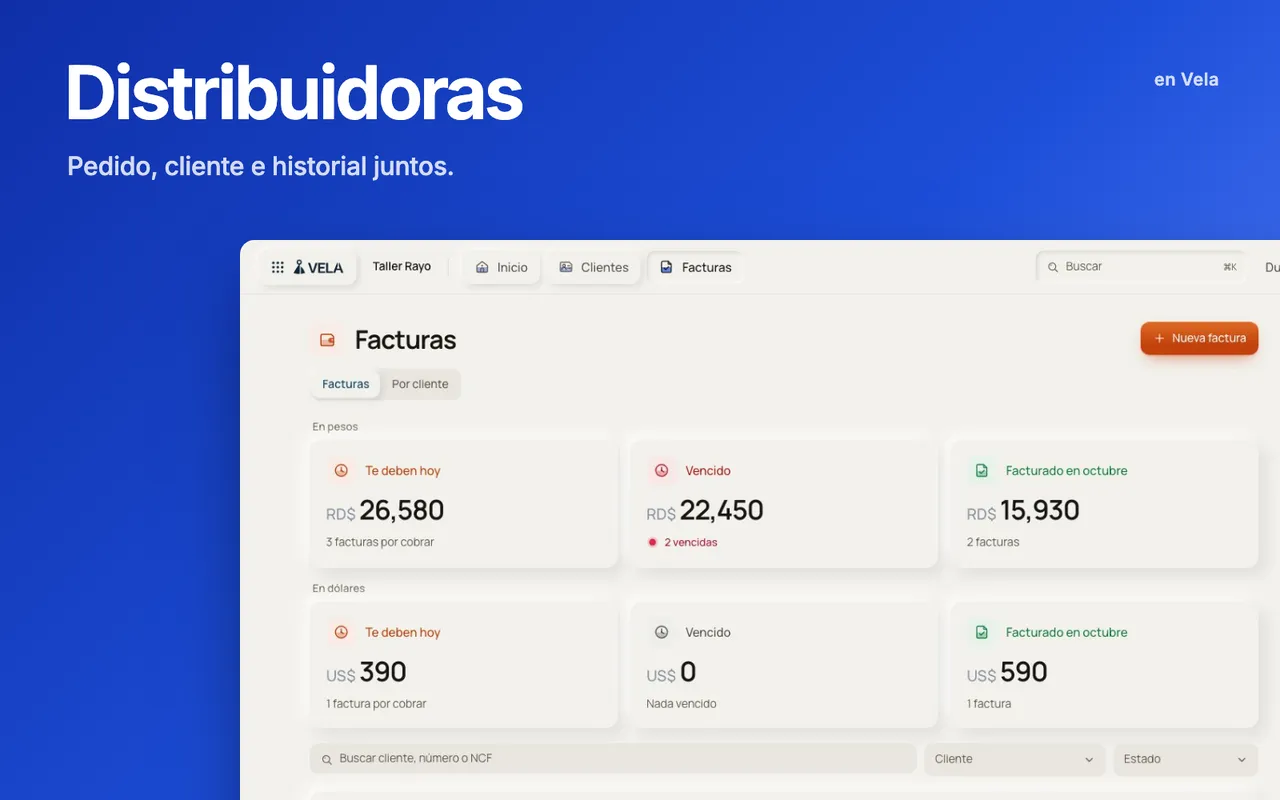
Task: Click the clock icon on the pesos Te deben hoy card
Action: (341, 470)
